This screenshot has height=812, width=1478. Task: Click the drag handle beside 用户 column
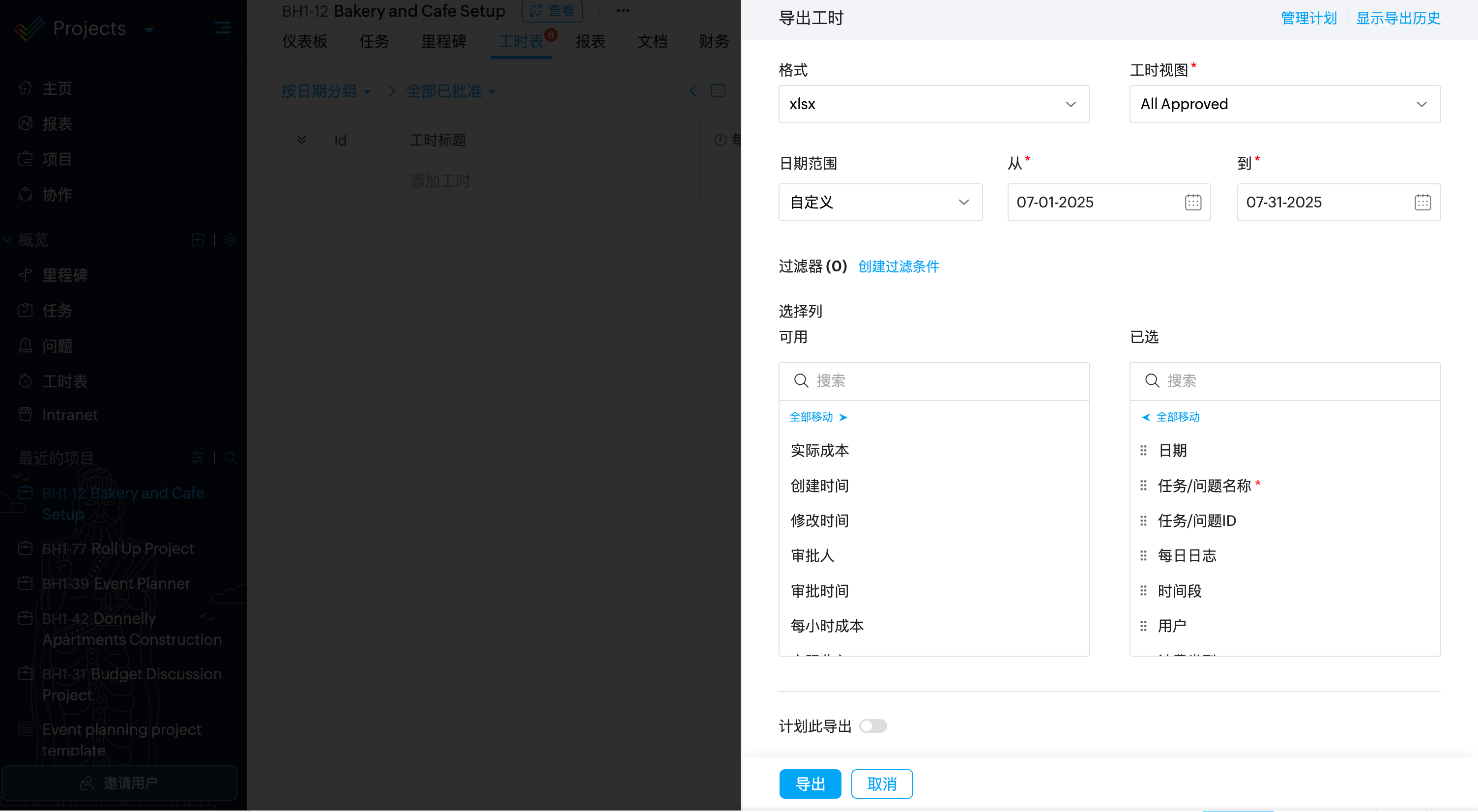pyautogui.click(x=1143, y=626)
